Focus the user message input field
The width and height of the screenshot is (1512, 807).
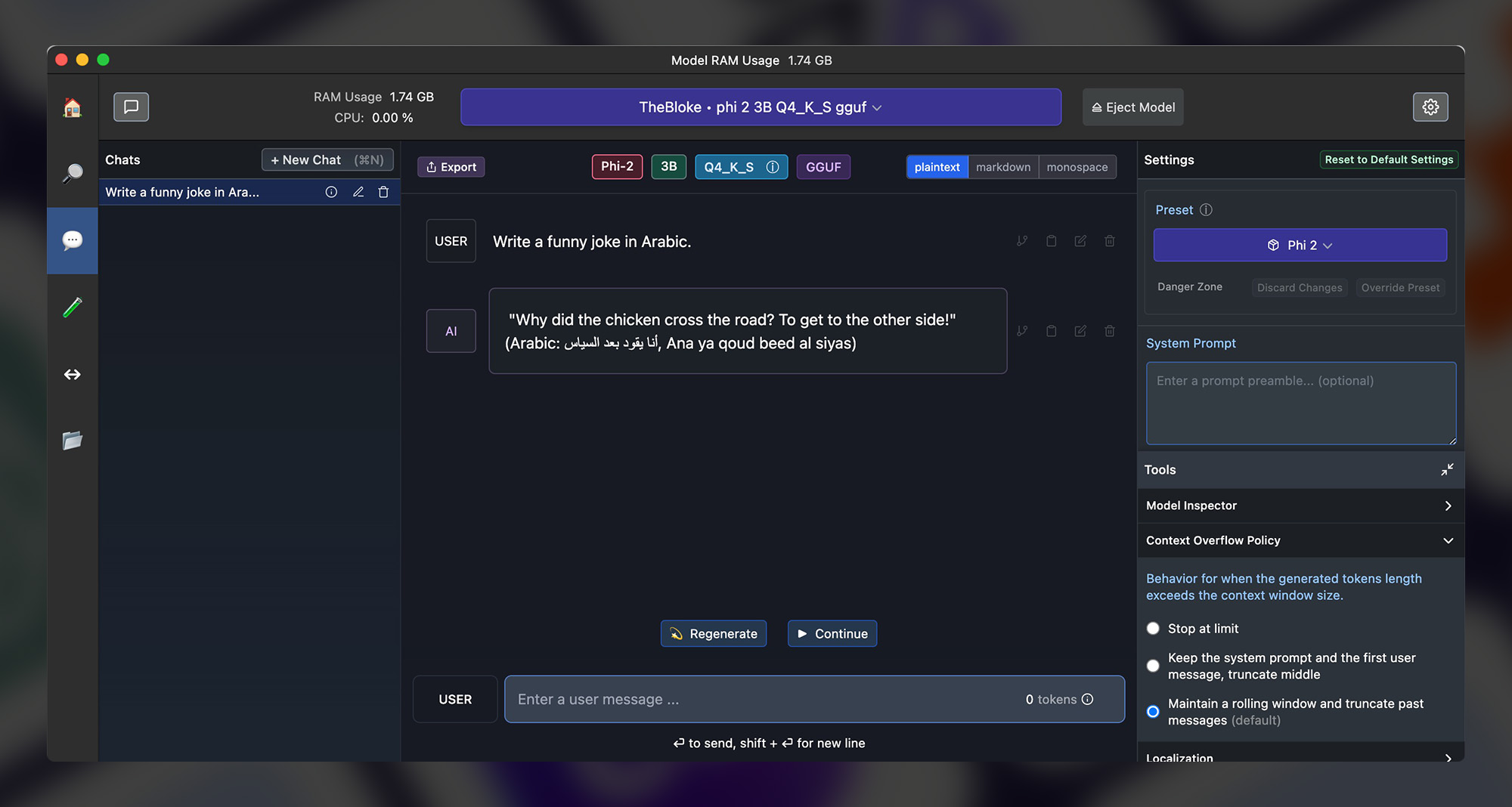814,699
